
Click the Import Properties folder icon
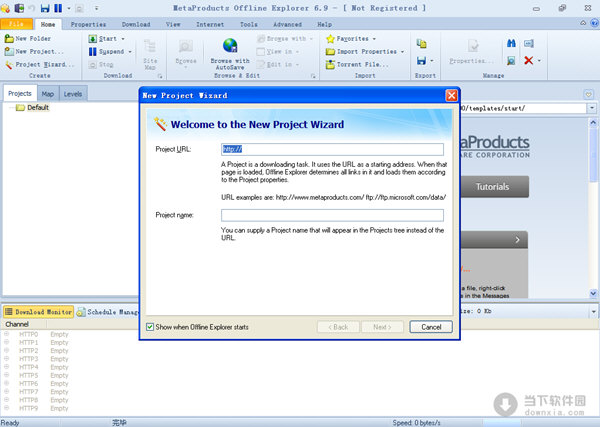(x=331, y=52)
